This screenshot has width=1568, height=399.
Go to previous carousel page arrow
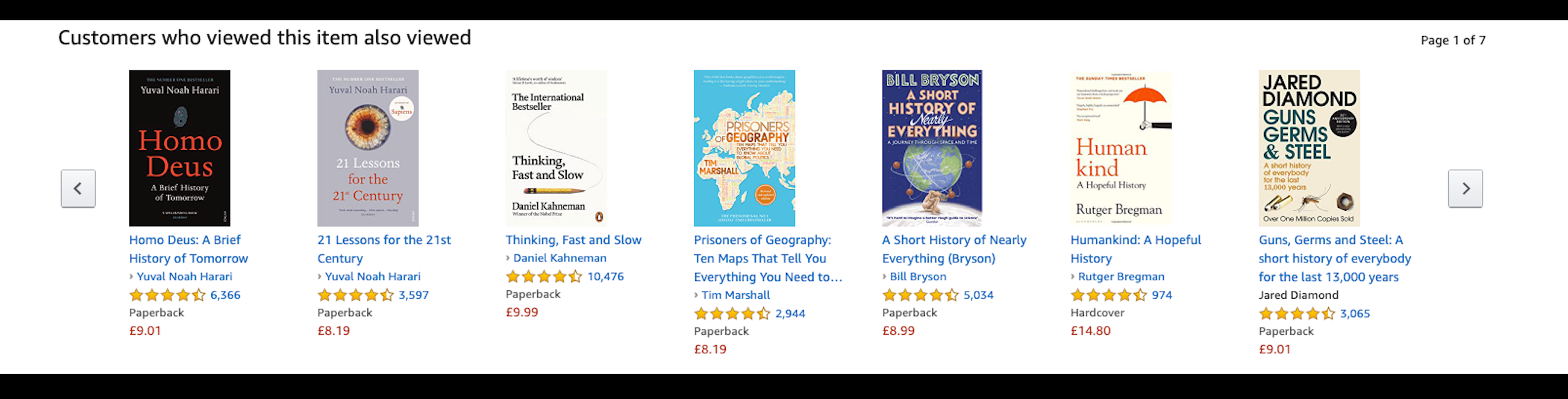point(78,188)
